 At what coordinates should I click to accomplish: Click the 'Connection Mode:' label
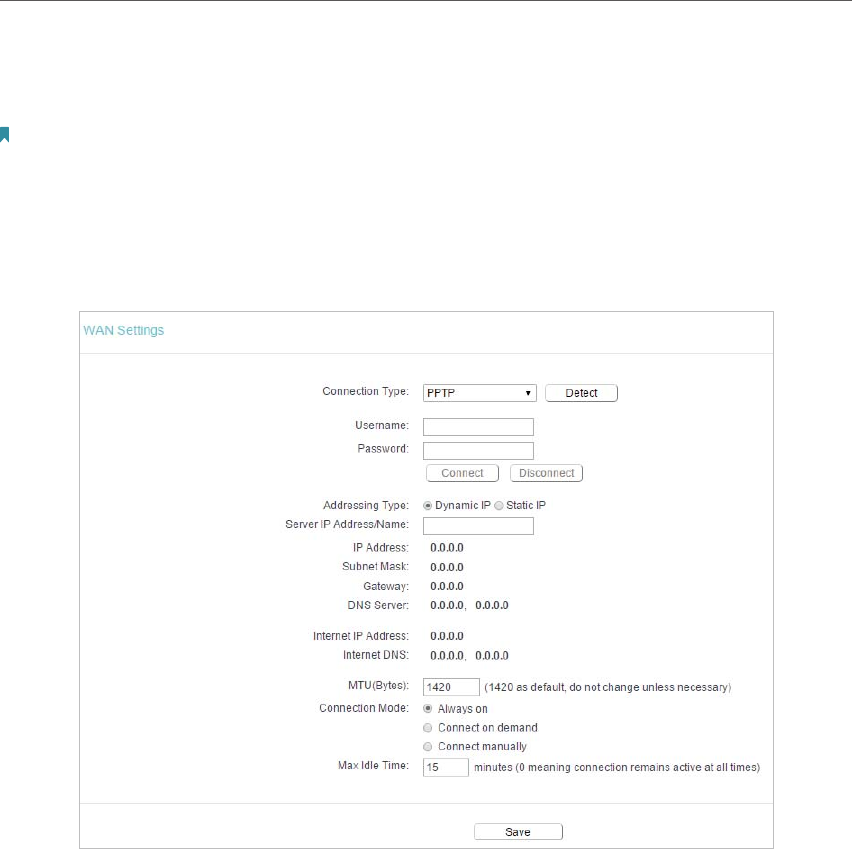(364, 708)
